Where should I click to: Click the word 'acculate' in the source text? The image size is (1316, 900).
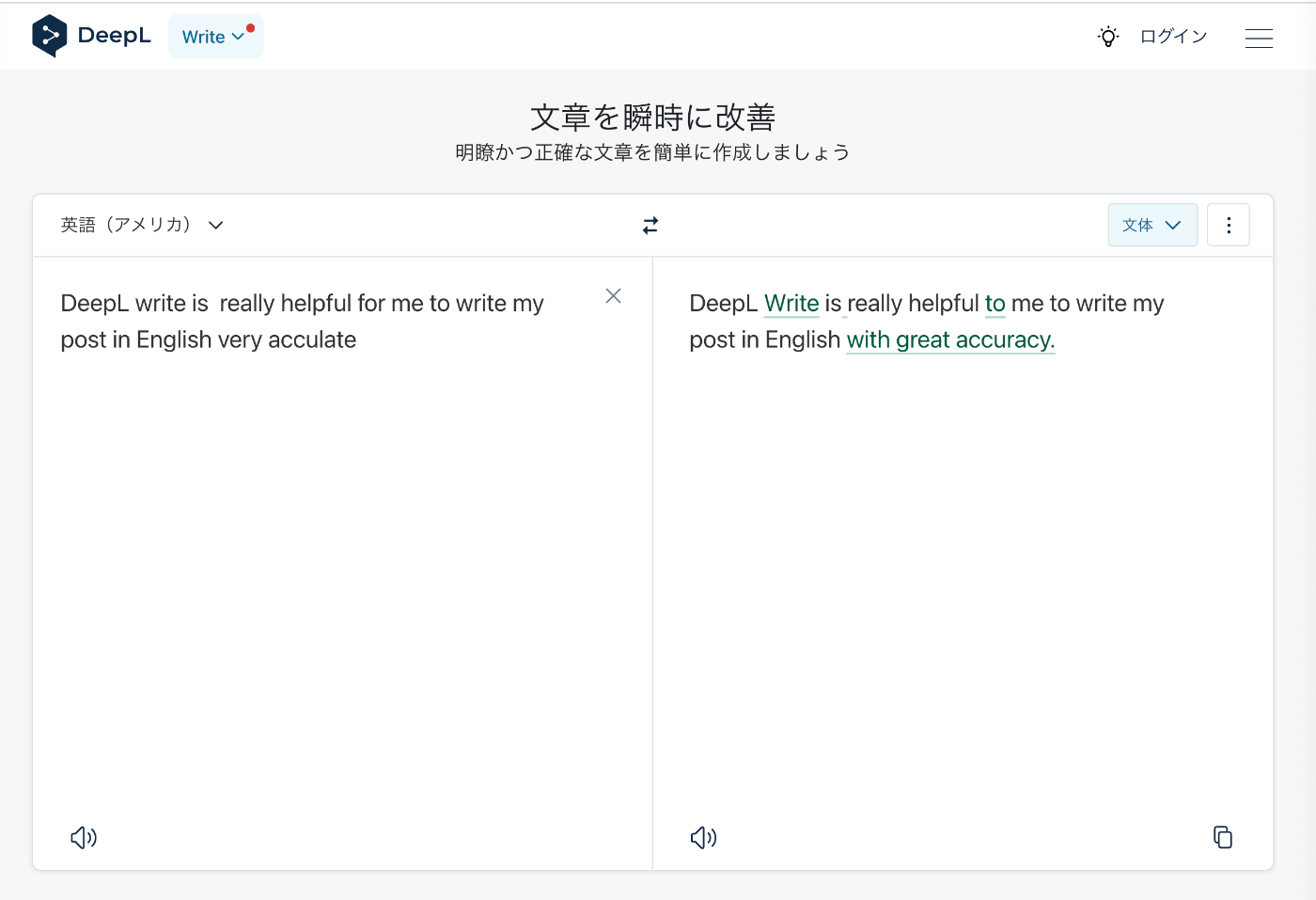point(312,339)
